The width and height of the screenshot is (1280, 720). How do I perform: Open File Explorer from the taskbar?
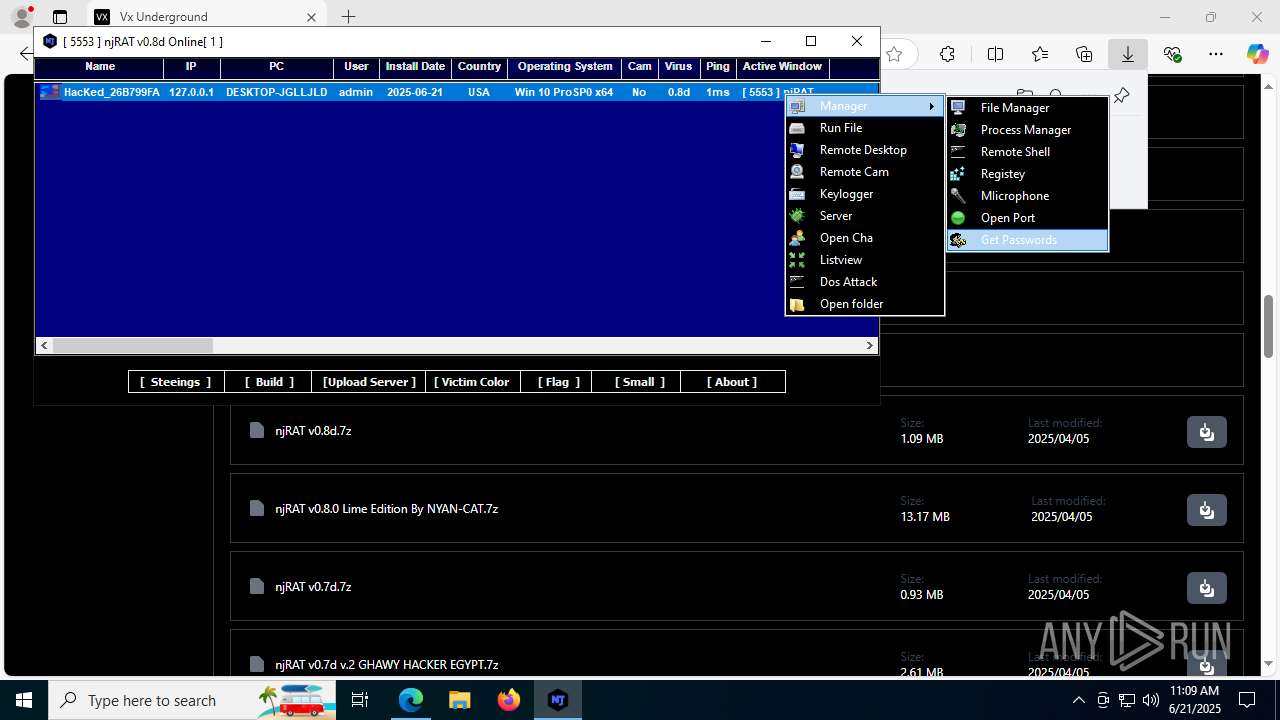click(459, 700)
